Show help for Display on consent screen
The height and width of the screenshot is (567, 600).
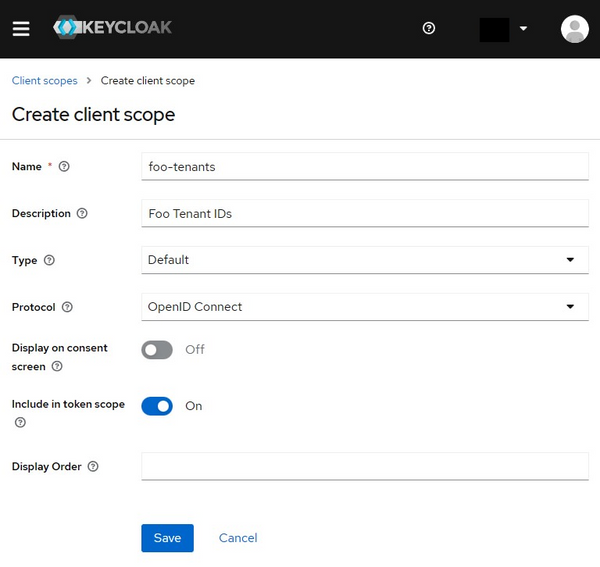[57, 366]
